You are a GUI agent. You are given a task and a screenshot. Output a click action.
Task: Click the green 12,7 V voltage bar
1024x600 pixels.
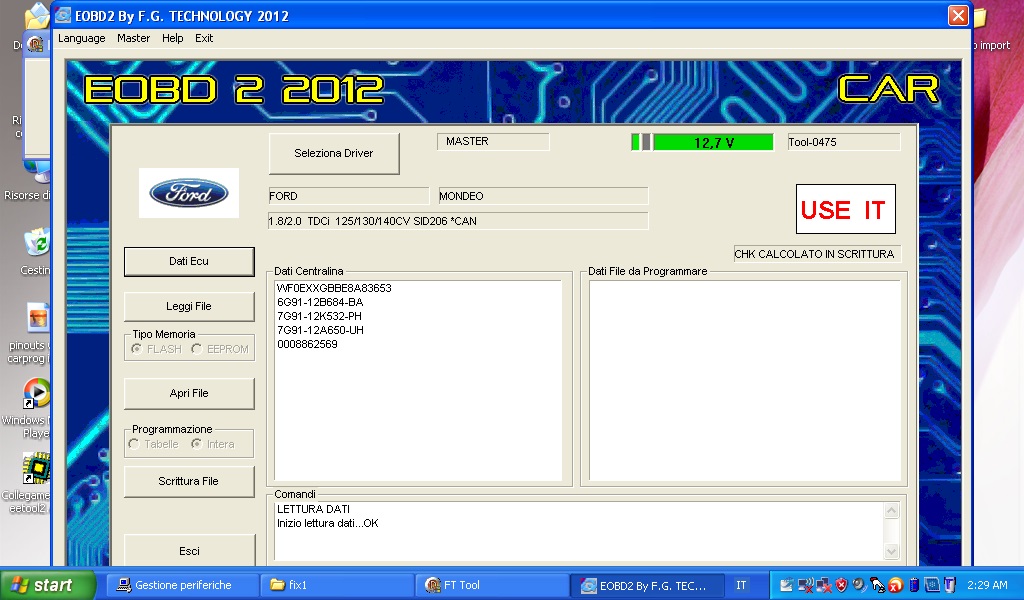tap(713, 142)
